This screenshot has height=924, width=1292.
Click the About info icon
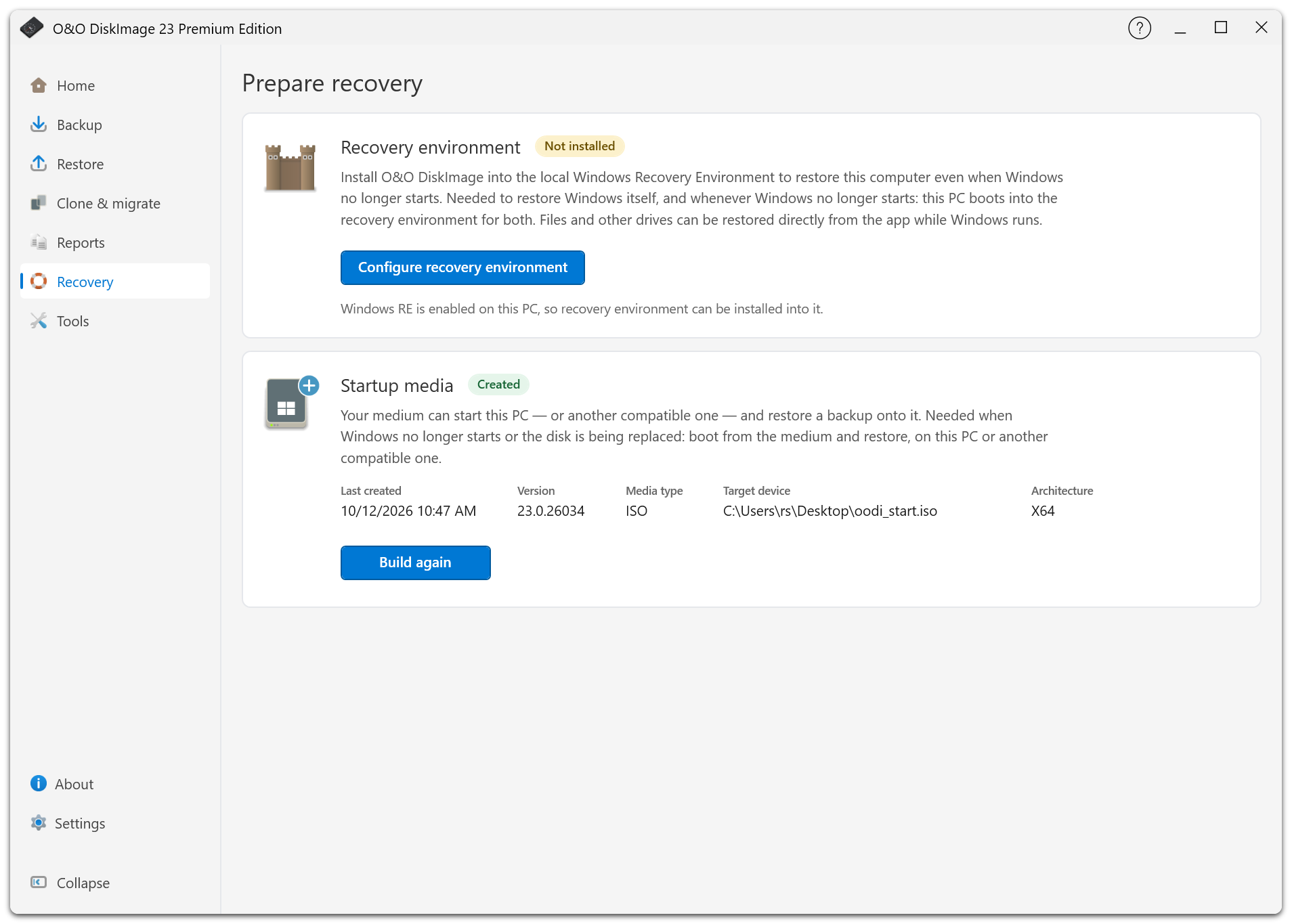coord(39,784)
